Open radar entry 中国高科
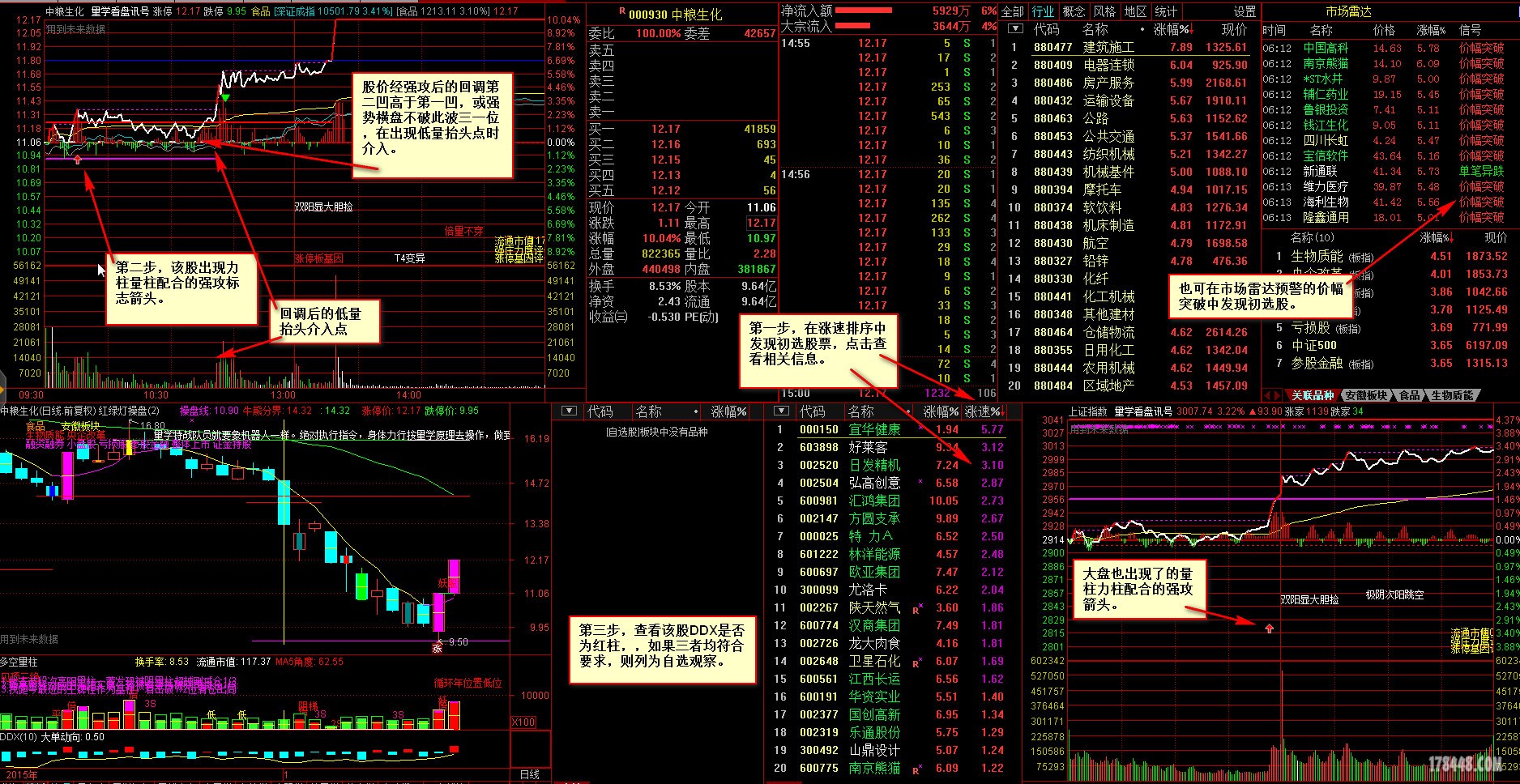Image resolution: width=1520 pixels, height=784 pixels. (x=1383, y=48)
